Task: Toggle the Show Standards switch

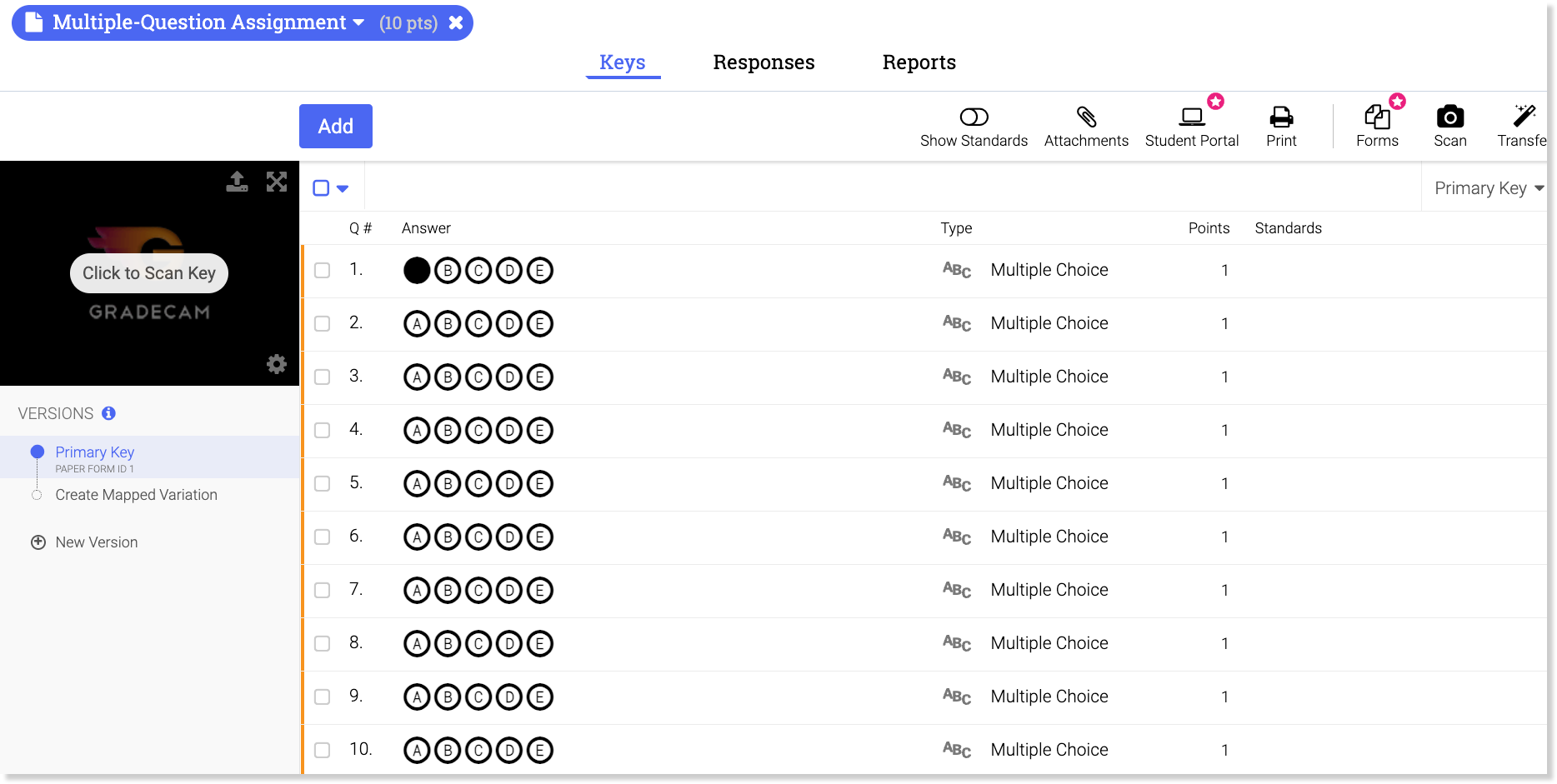Action: [974, 117]
